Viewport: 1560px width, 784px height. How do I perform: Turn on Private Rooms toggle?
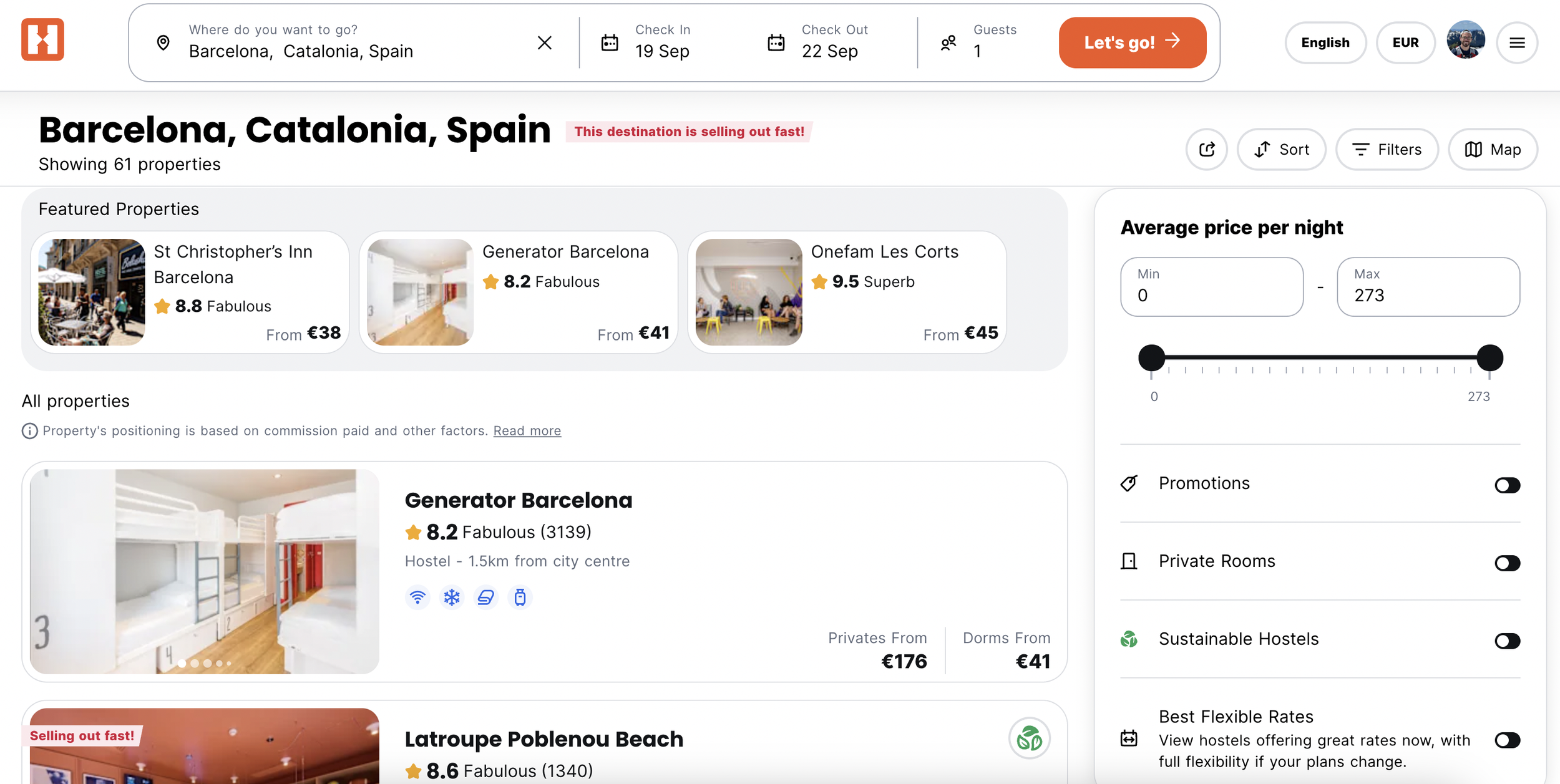1507,563
